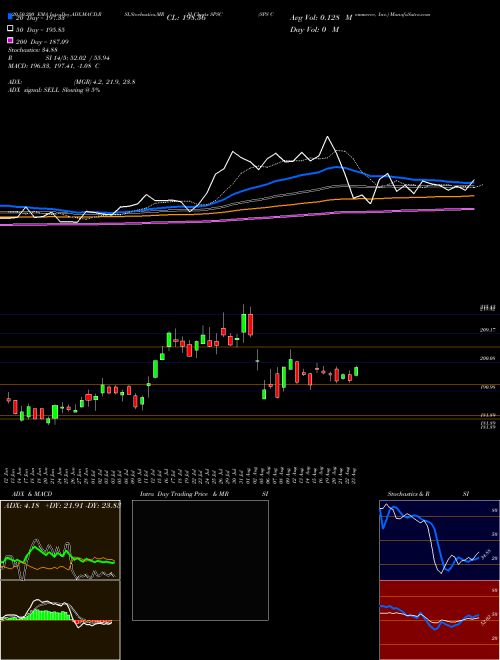500x660 pixels.
Task: Click the 'Intra Day Trading Price & MR' title
Action: click(184, 494)
